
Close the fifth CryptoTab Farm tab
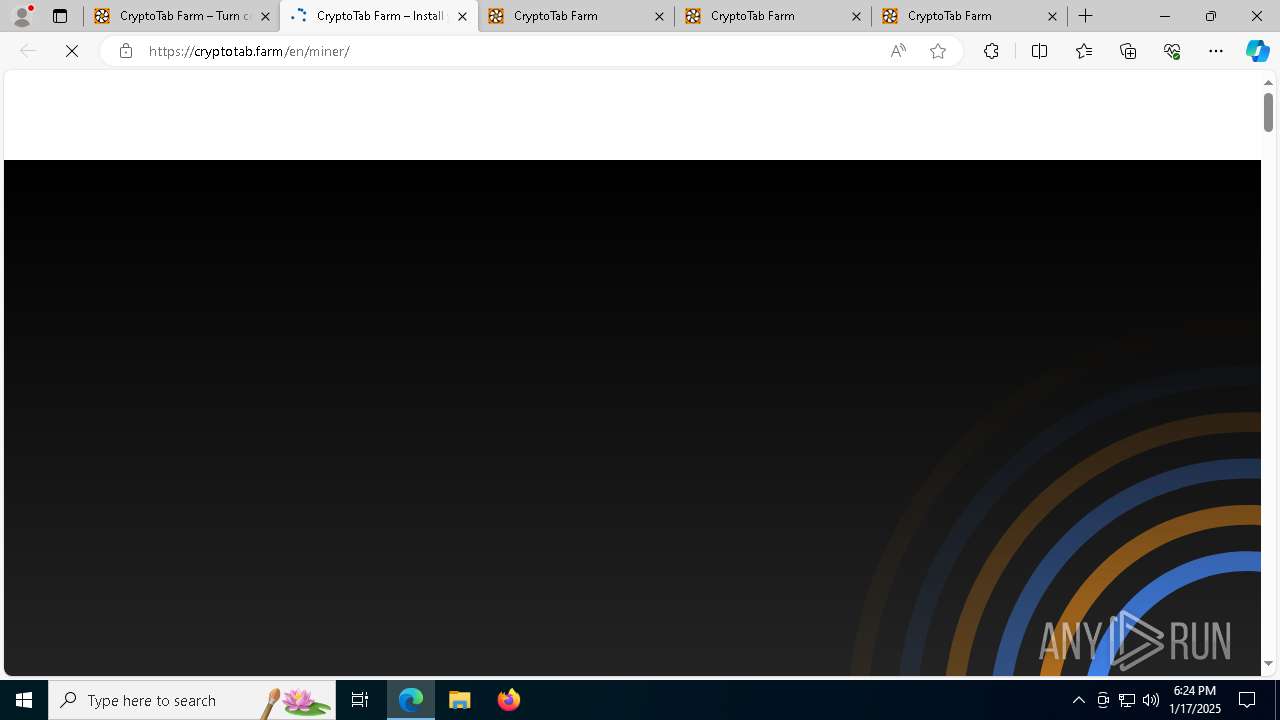click(x=1052, y=16)
